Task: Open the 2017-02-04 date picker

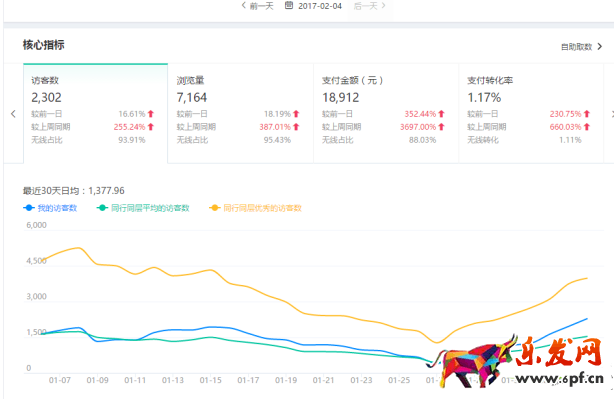Action: click(x=320, y=6)
